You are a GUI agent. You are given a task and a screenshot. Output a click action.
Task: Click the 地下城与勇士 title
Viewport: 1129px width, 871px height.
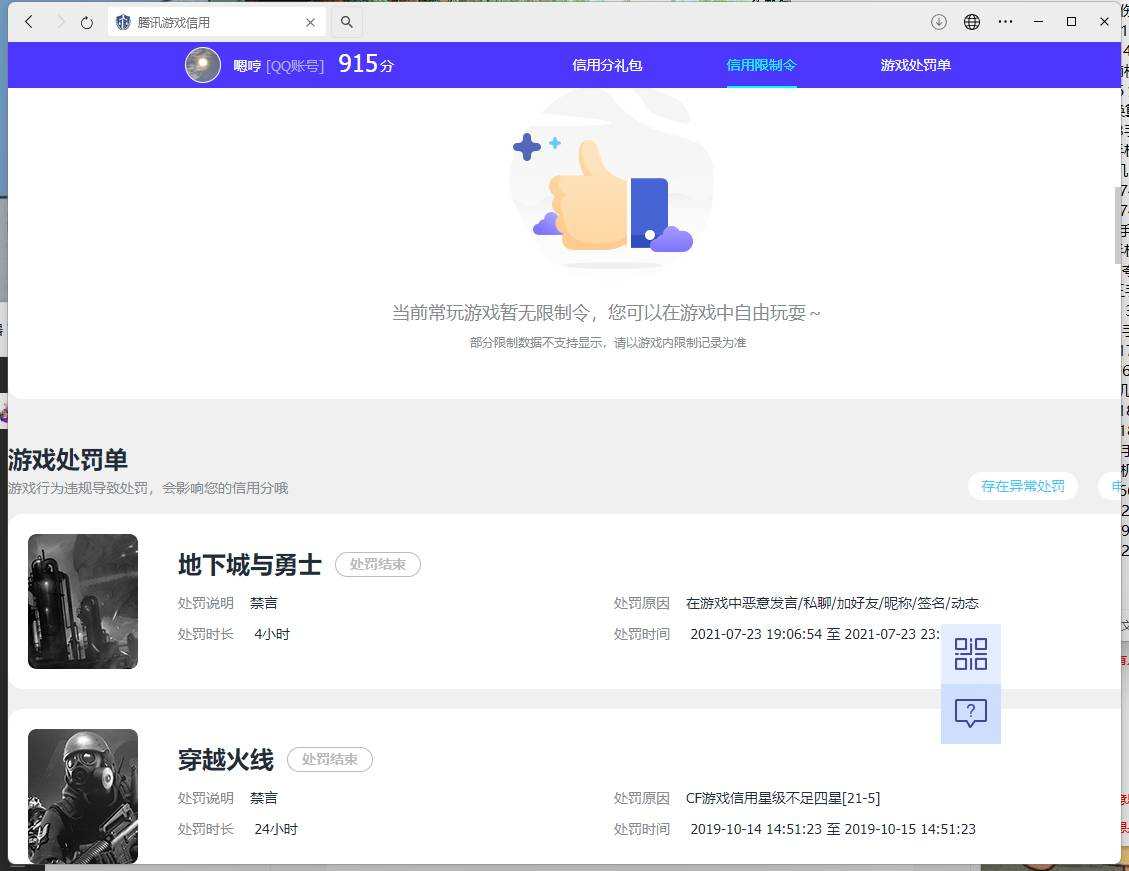coord(249,564)
